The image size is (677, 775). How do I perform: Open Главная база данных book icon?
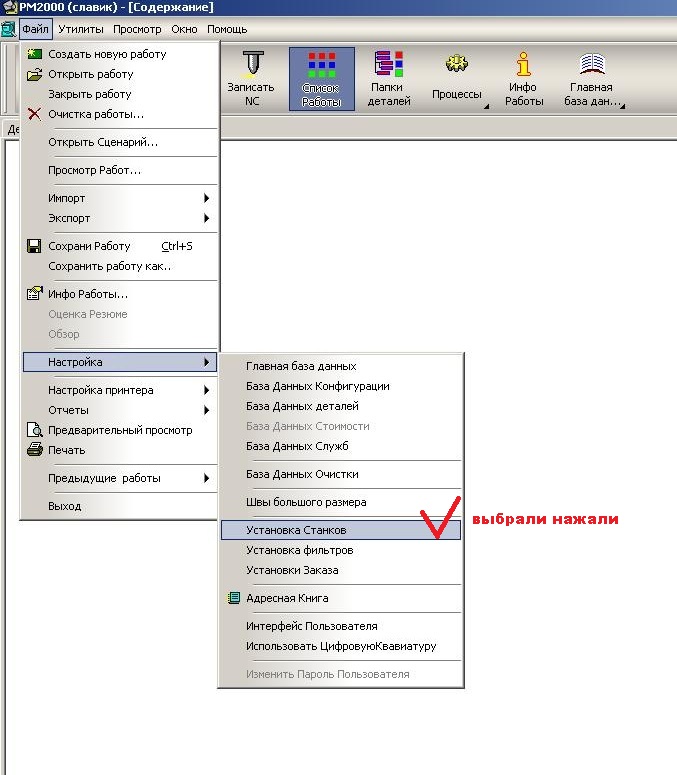(592, 63)
